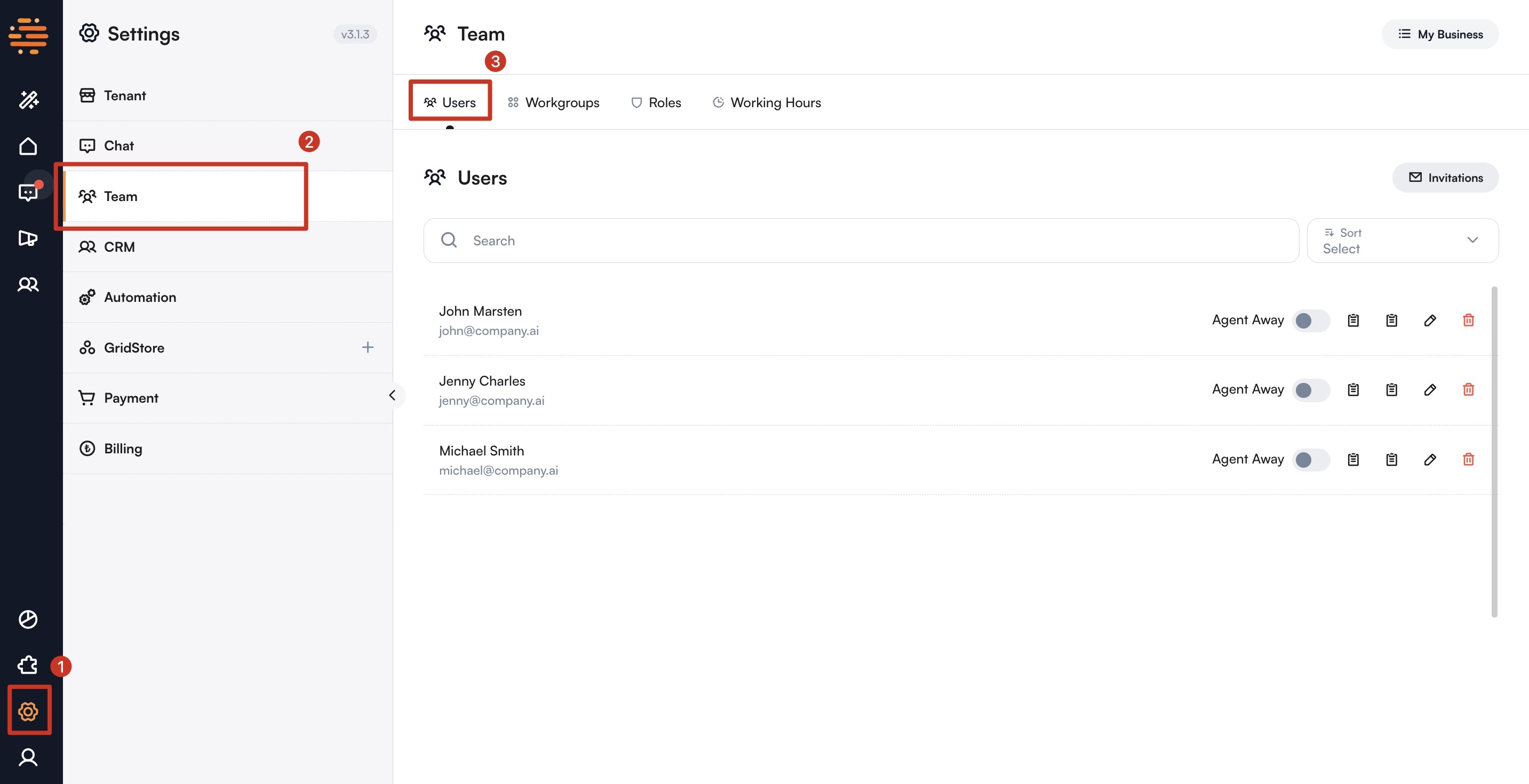Click the profile icon at the sidebar bottom
The width and height of the screenshot is (1529, 784).
28,757
